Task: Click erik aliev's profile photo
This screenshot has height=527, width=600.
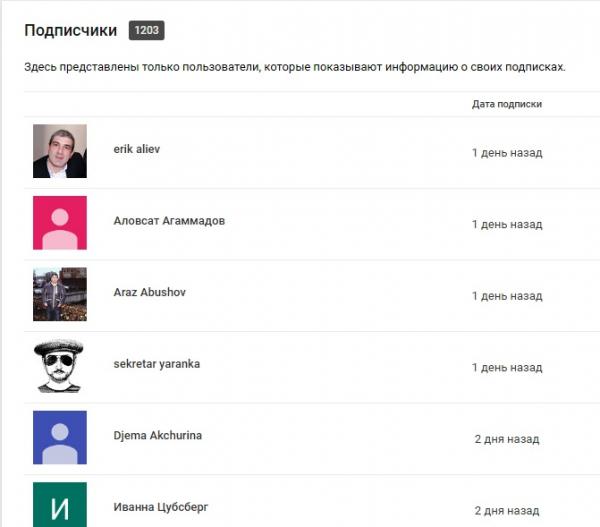Action: pyautogui.click(x=60, y=151)
